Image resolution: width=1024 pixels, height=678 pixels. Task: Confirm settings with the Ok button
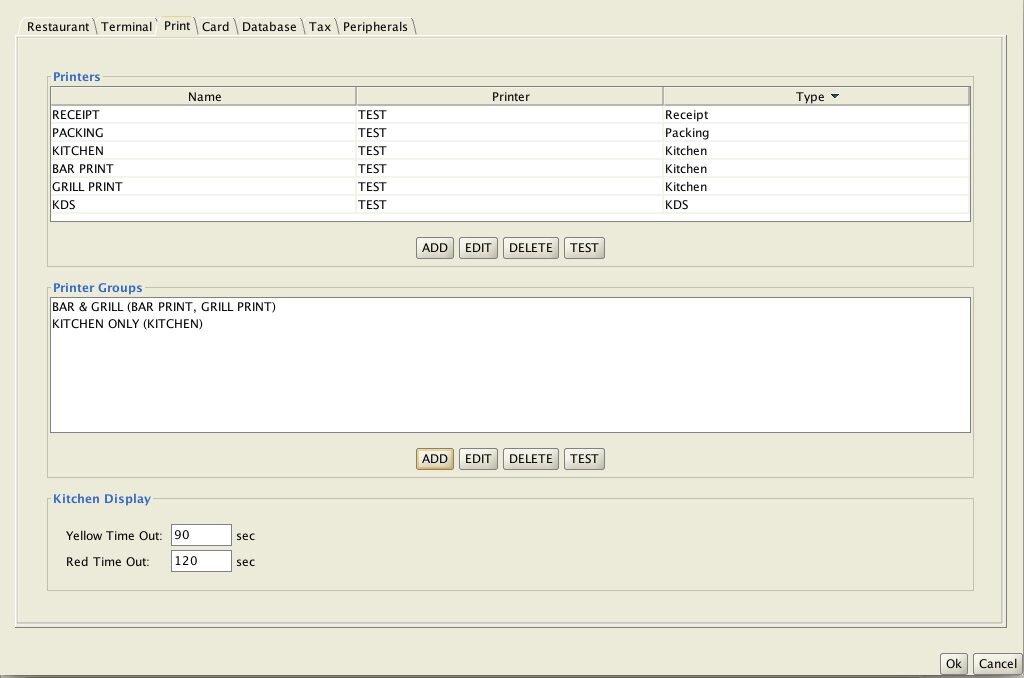click(954, 664)
